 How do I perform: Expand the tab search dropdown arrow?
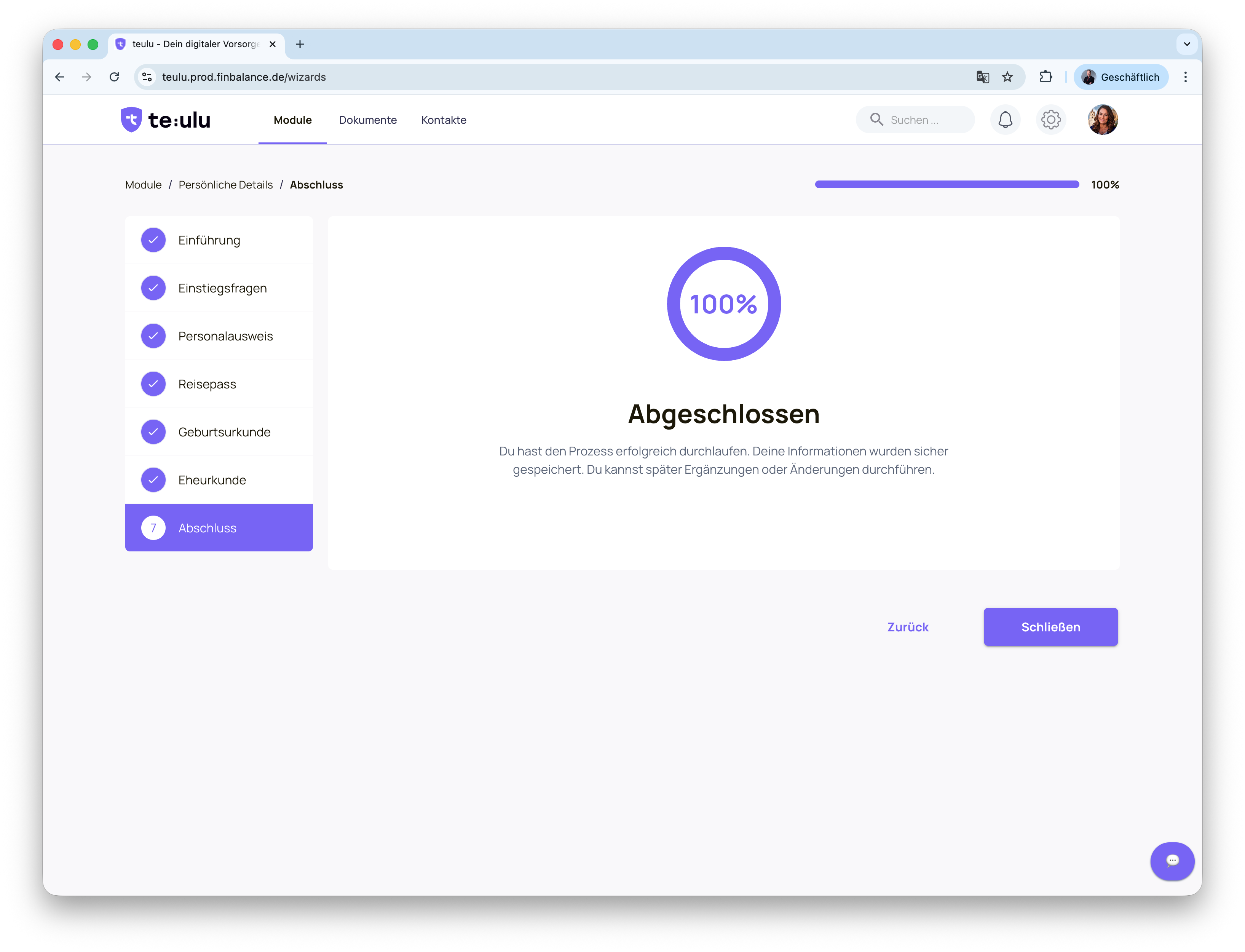coord(1187,44)
